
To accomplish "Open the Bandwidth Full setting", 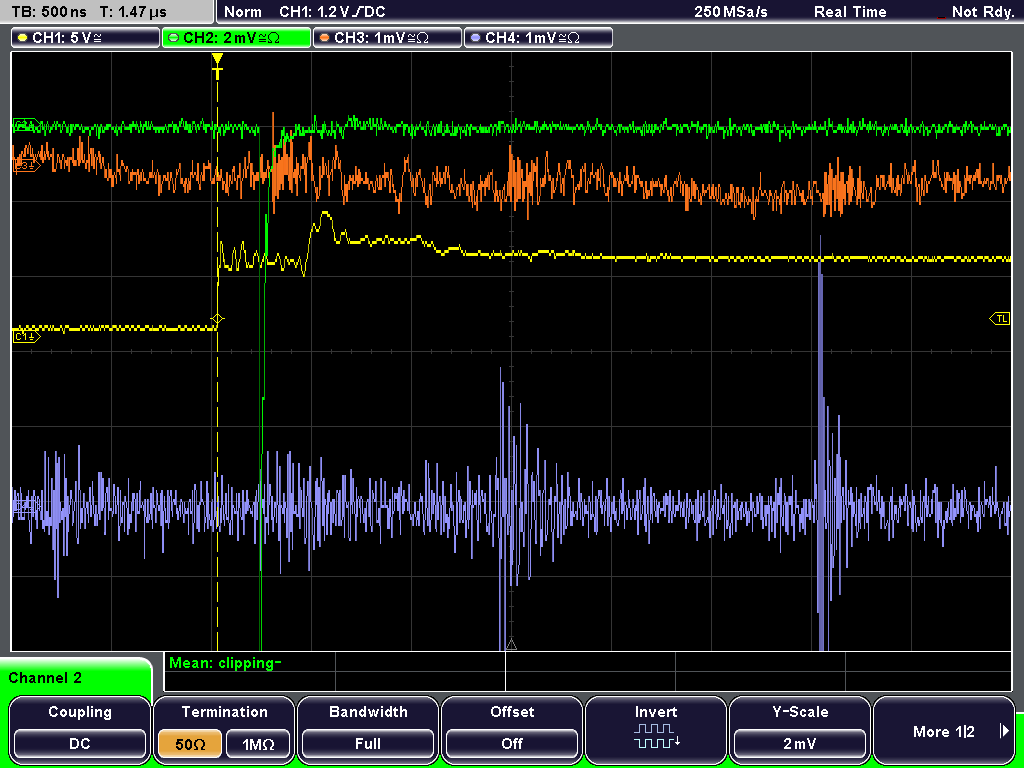I will click(368, 728).
